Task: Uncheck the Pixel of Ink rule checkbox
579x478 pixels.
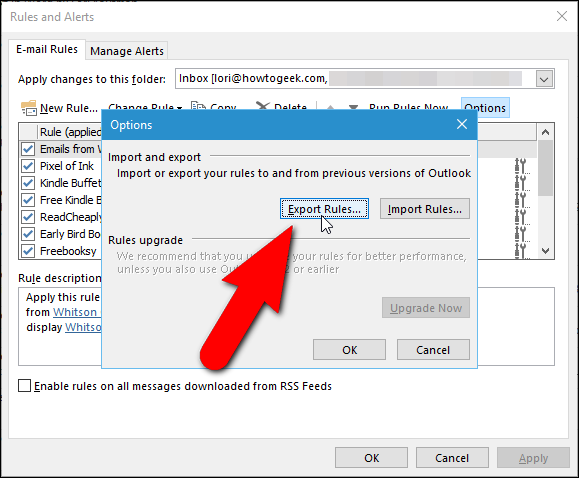Action: [x=28, y=166]
